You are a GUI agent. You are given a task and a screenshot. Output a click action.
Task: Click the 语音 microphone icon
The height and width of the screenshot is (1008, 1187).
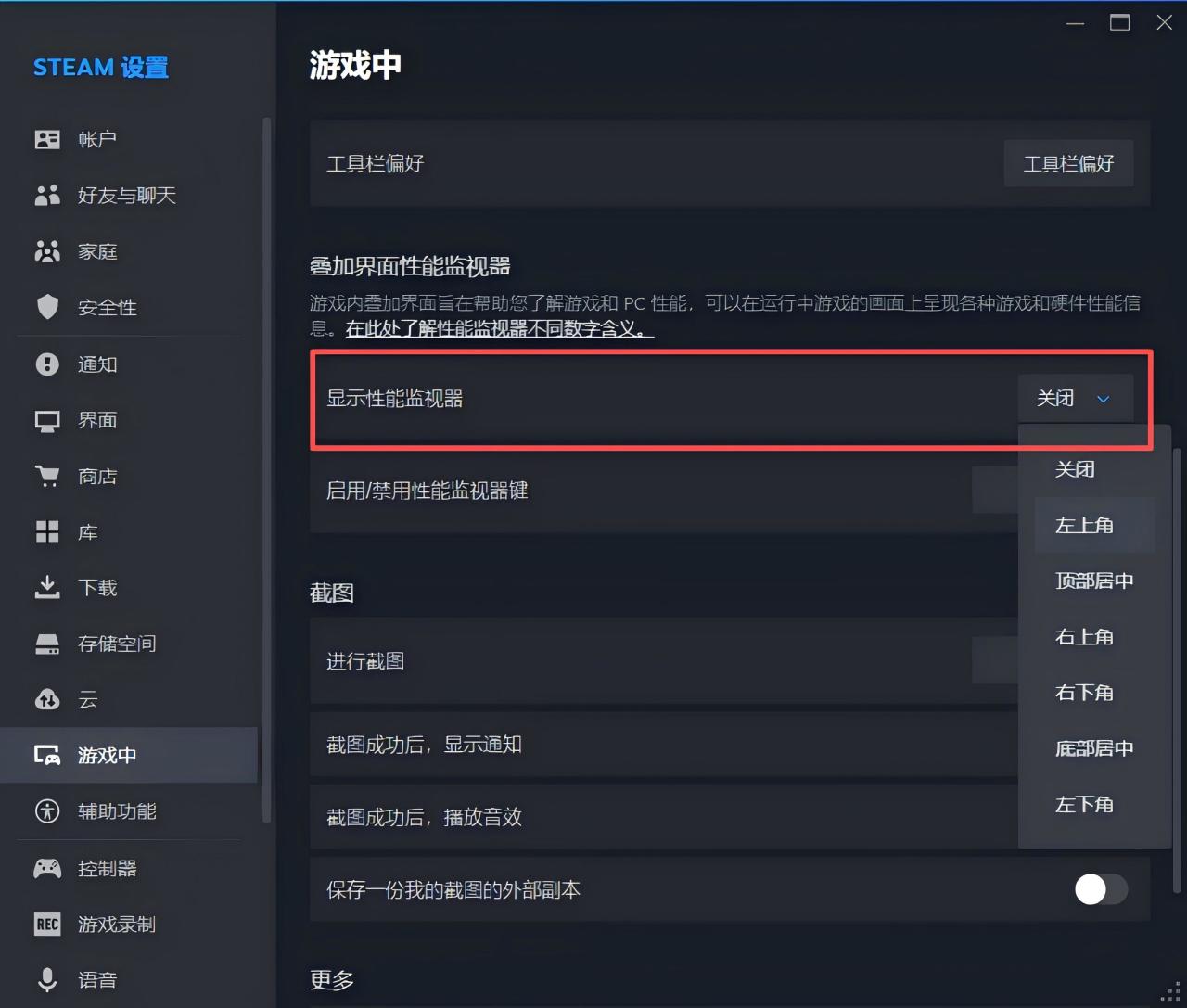click(x=47, y=979)
